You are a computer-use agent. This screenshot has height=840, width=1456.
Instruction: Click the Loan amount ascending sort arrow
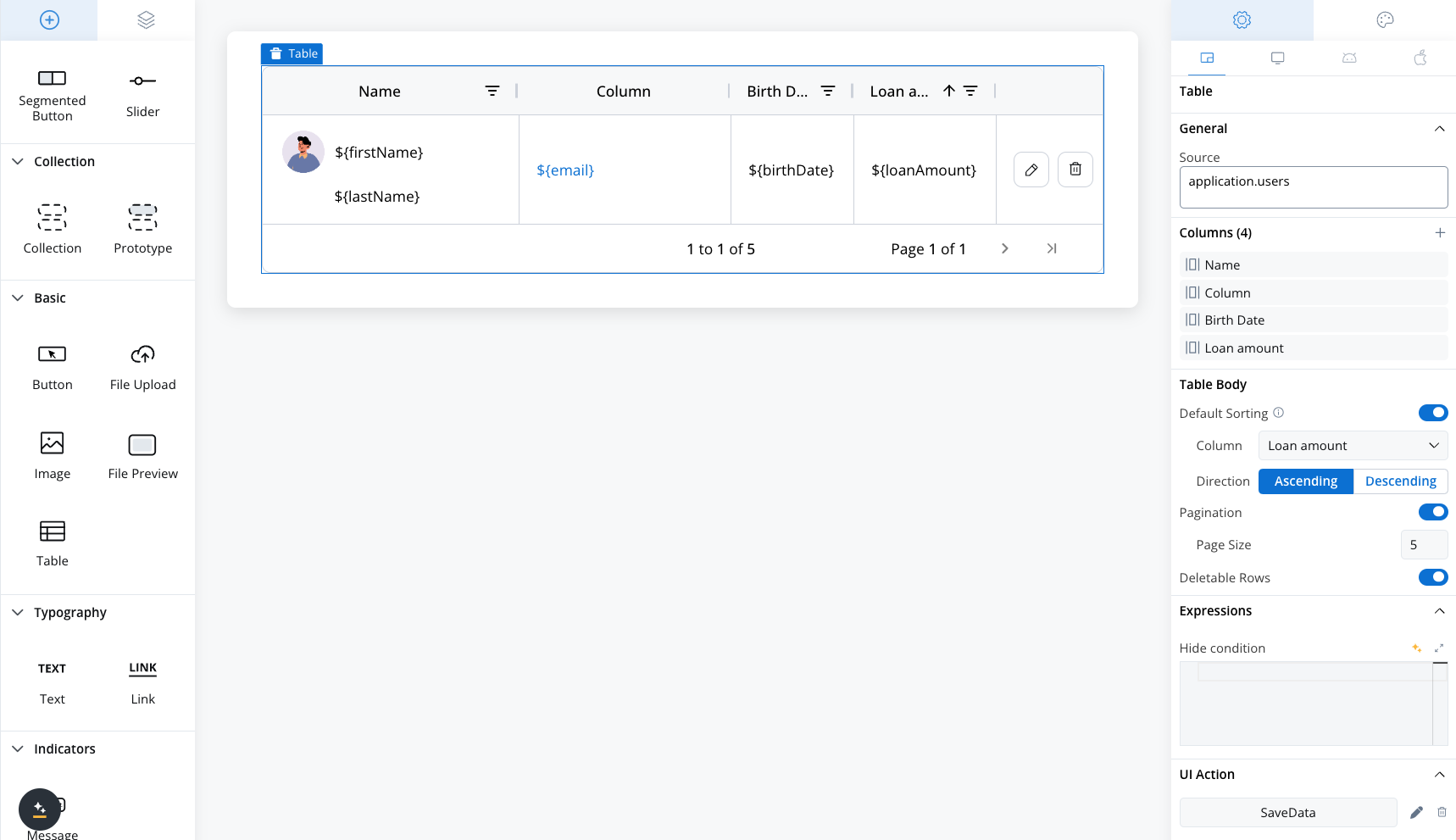coord(949,91)
